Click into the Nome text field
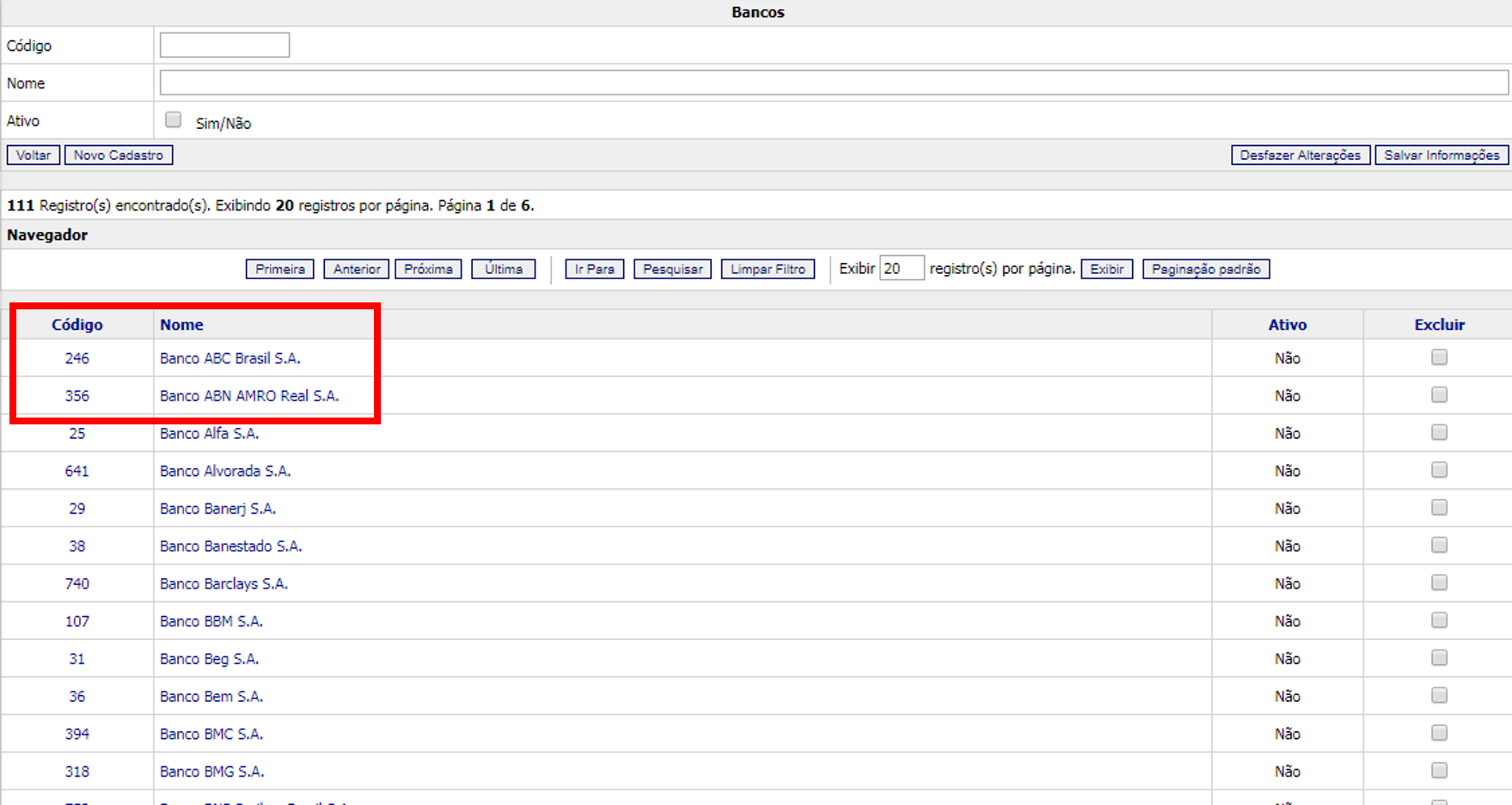Screen dimensions: 1512x805 [x=833, y=83]
